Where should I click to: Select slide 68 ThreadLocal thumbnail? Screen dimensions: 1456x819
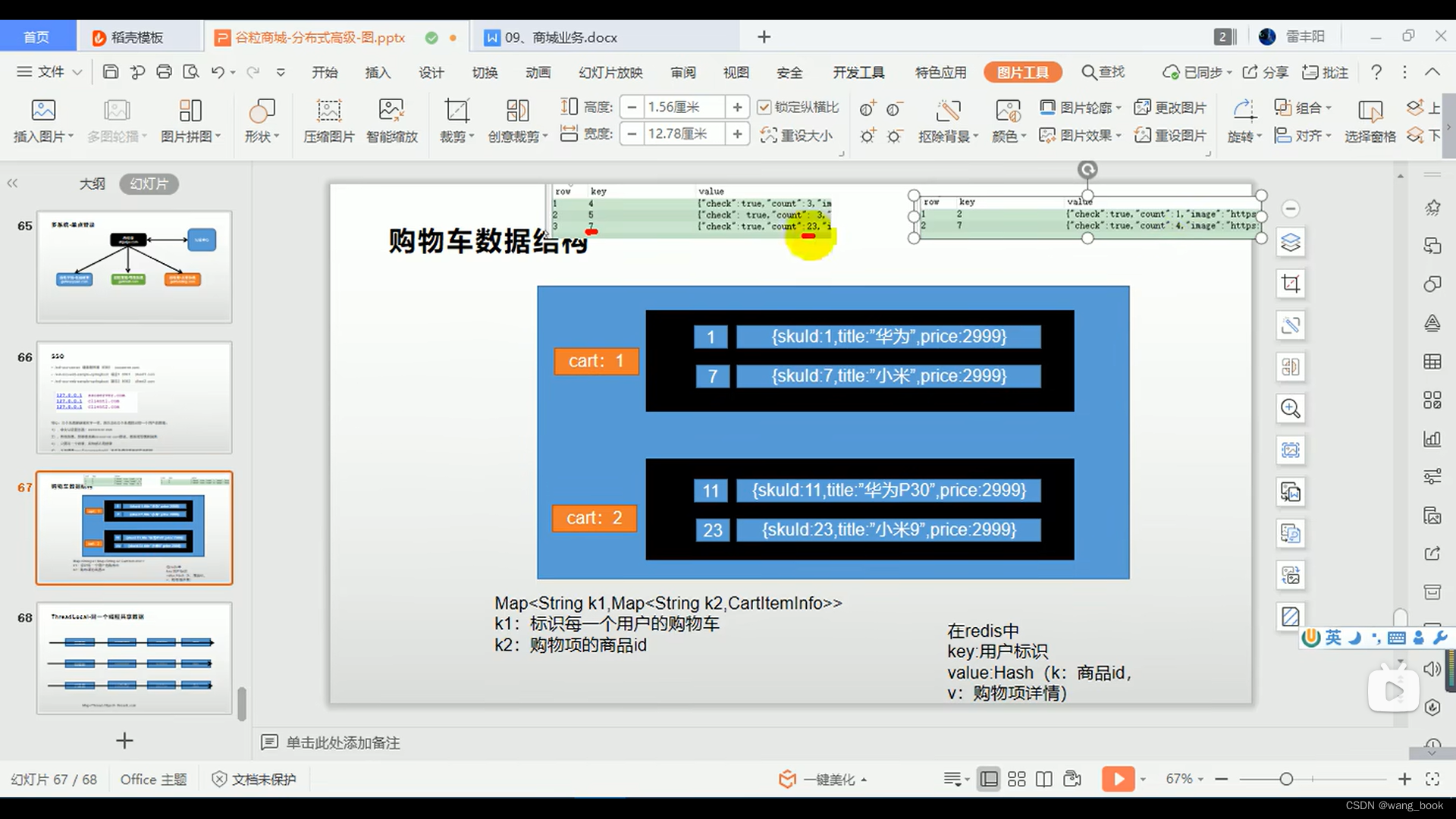(134, 658)
